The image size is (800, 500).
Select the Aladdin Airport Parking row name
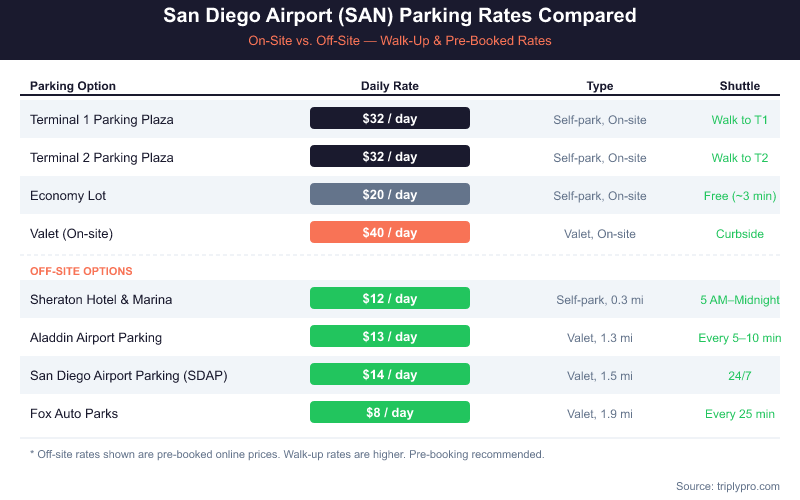coord(96,337)
